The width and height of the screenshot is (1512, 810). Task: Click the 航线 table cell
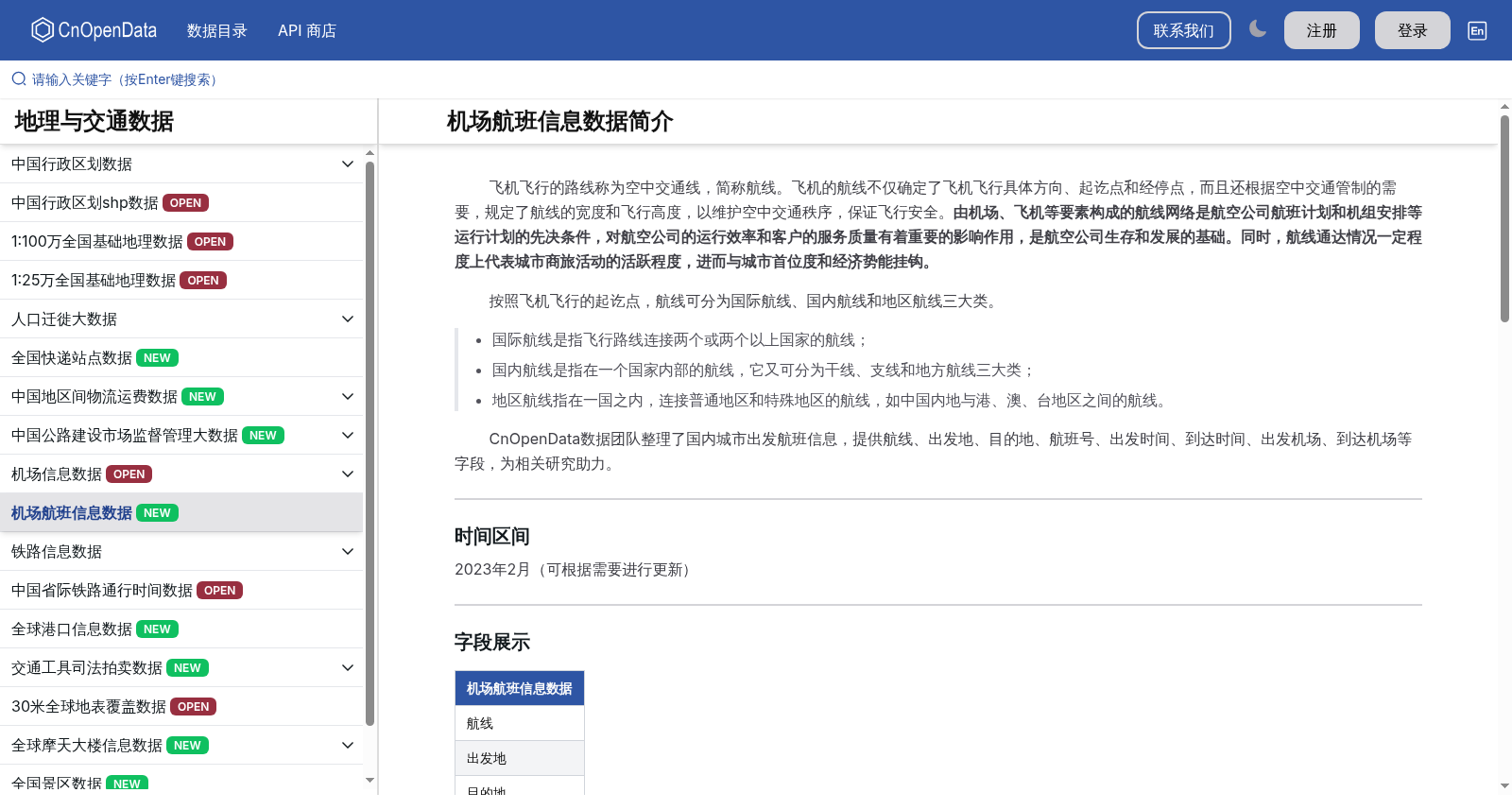[520, 723]
